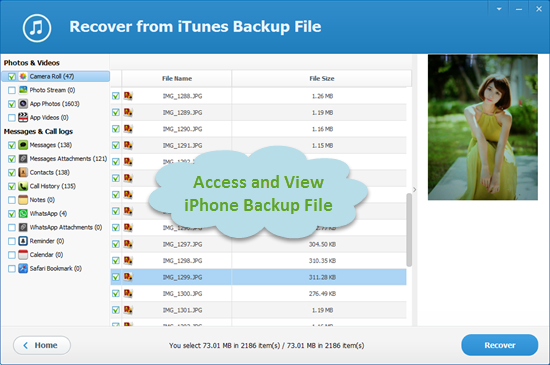Uncheck the IMG_1288.JPG file checkbox
This screenshot has width=550, height=365.
click(x=116, y=96)
